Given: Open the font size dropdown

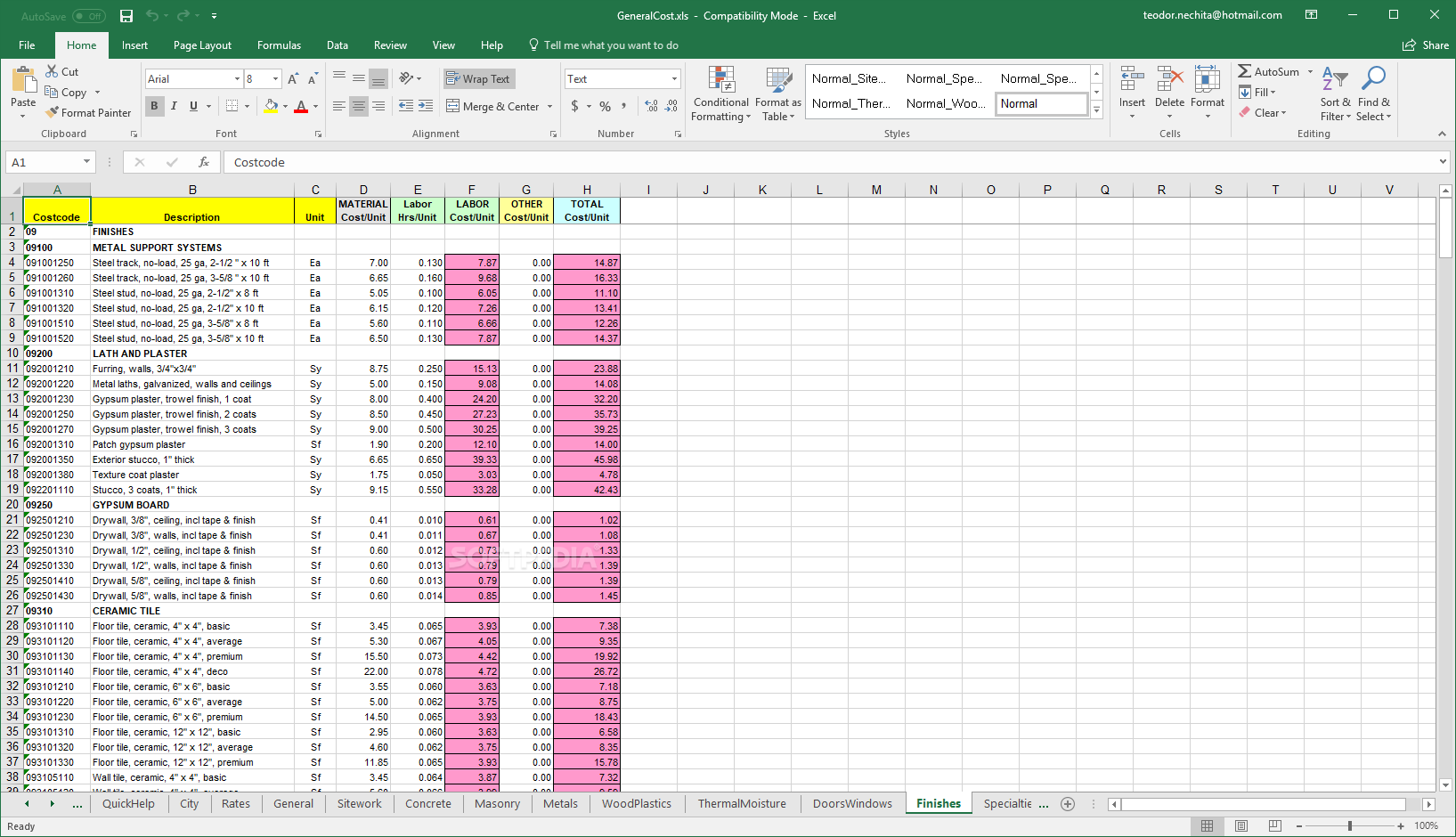Looking at the screenshot, I should [x=275, y=79].
